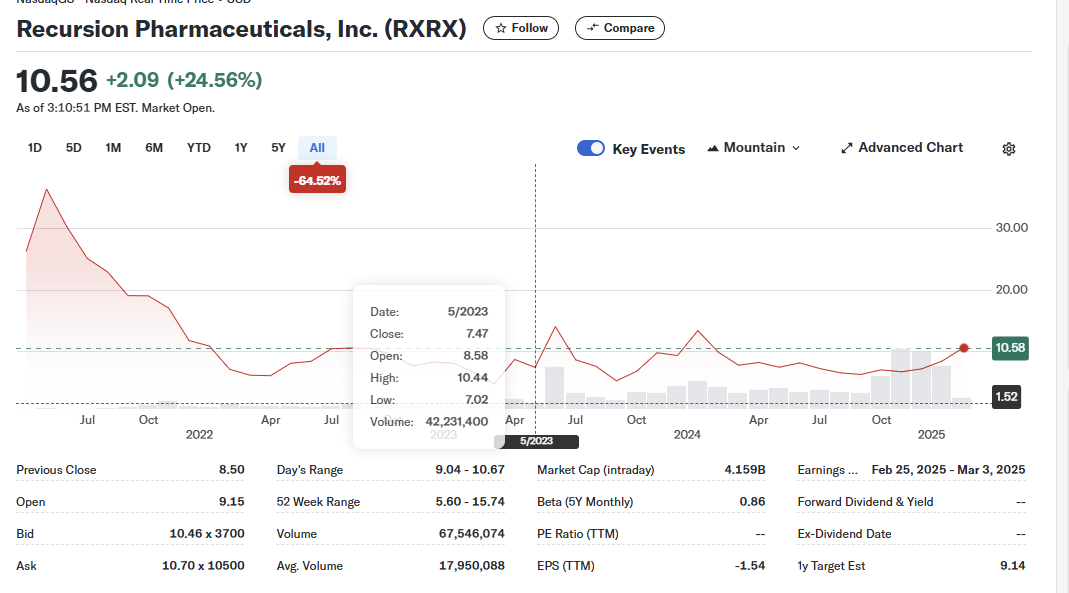Click the -64.52% performance badge
This screenshot has height=593, width=1069.
pyautogui.click(x=317, y=180)
